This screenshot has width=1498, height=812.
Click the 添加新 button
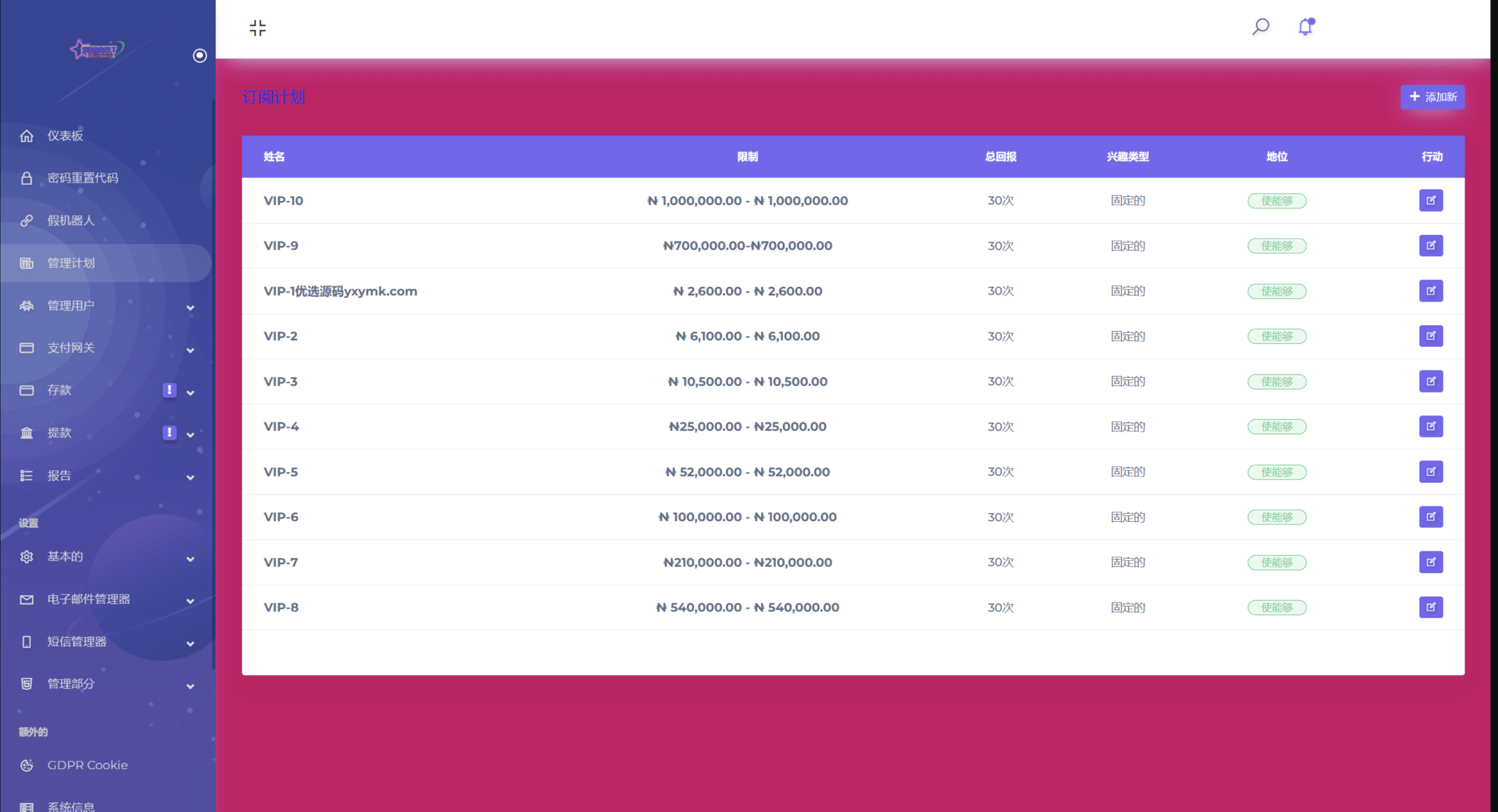[1432, 97]
